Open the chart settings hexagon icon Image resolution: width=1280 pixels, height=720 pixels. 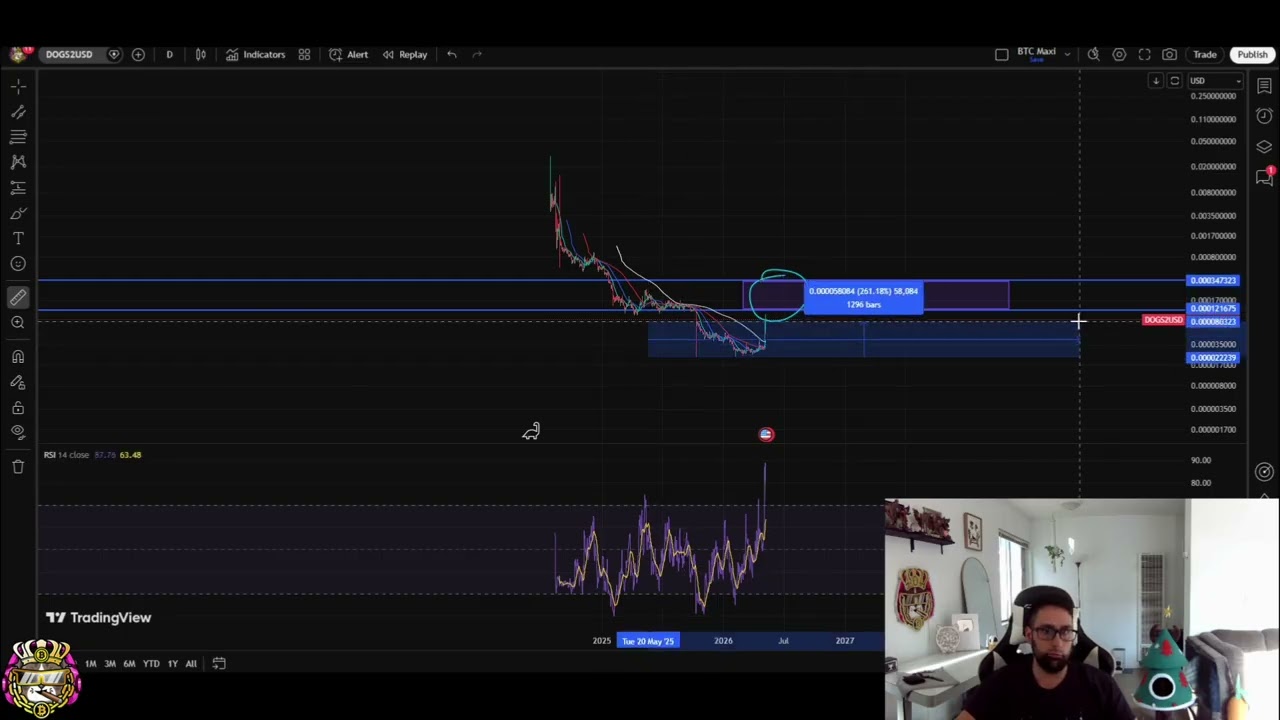tap(1119, 54)
